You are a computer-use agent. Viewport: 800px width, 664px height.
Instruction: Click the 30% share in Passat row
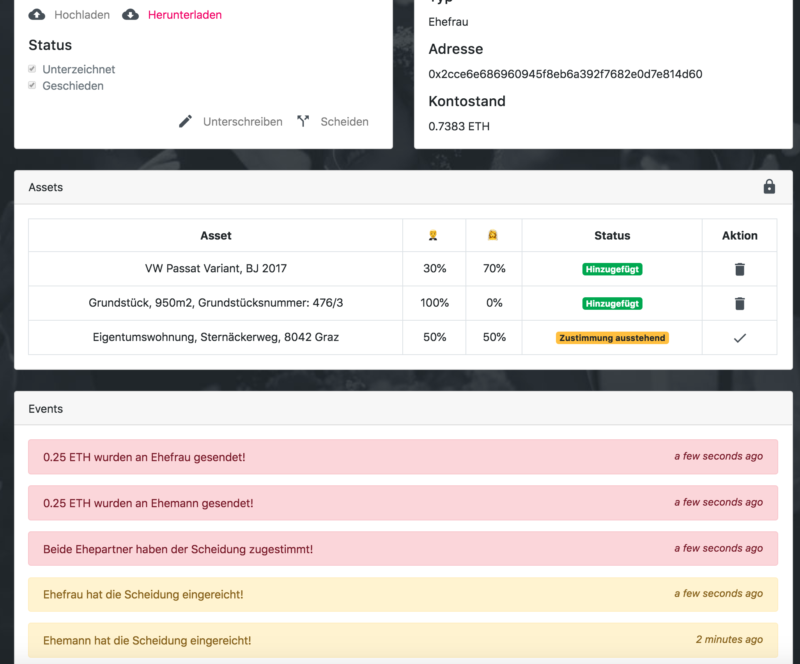coord(435,268)
